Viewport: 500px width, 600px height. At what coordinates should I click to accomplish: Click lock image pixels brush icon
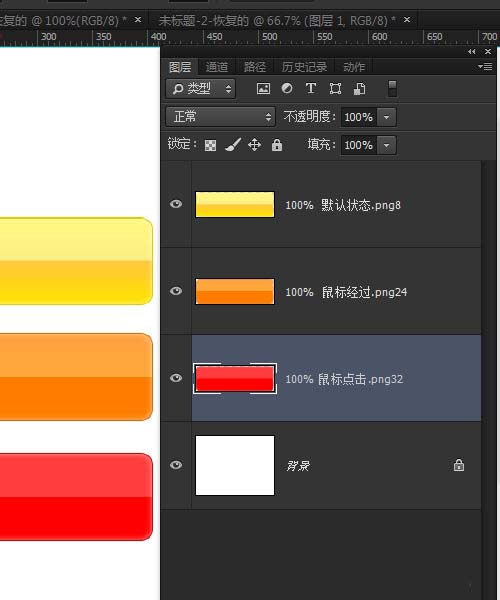[x=233, y=145]
